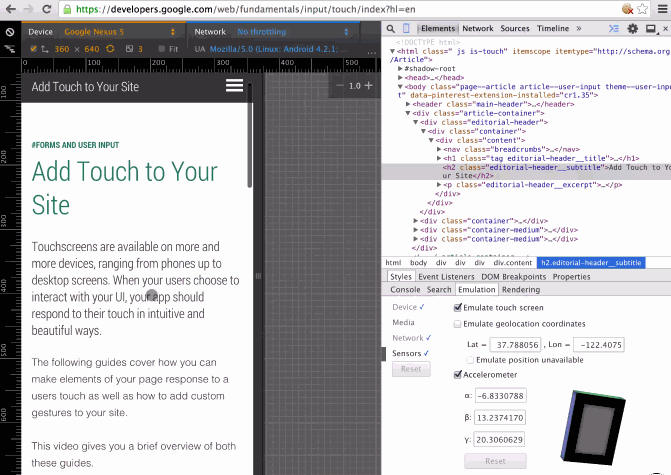Open the Rendering drawer tab
This screenshot has height=475, width=671.
520,290
